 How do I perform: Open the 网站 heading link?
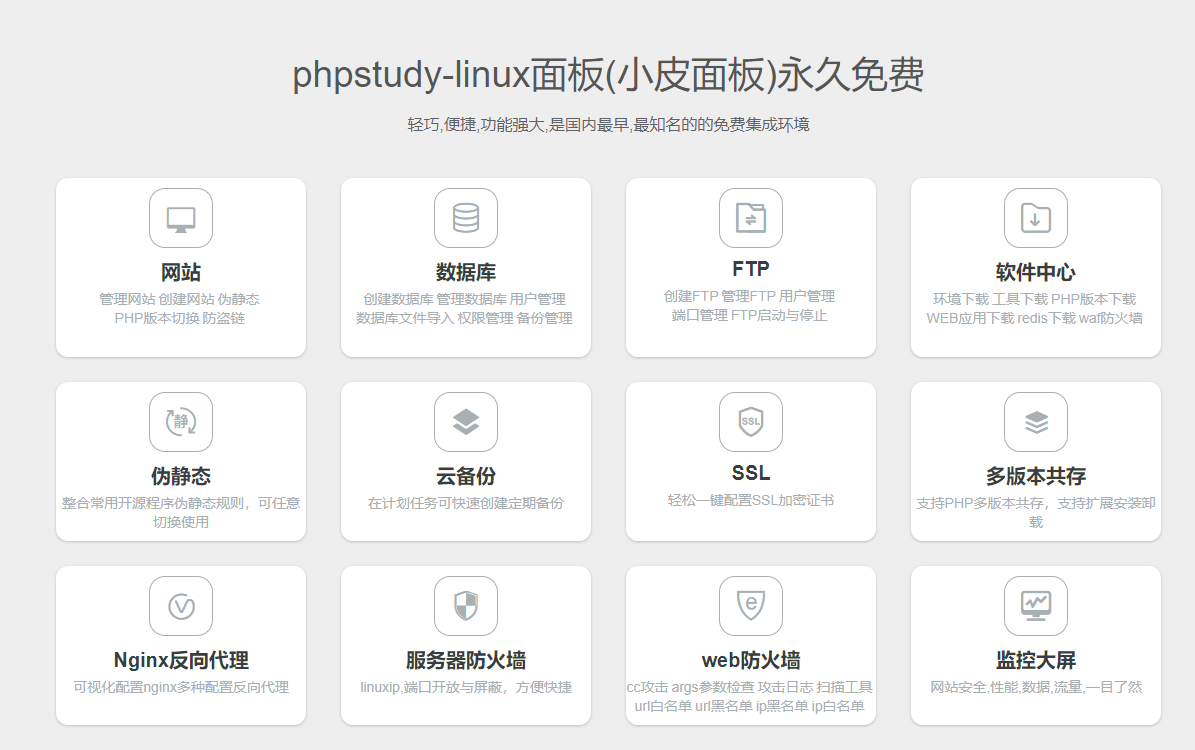pyautogui.click(x=181, y=273)
